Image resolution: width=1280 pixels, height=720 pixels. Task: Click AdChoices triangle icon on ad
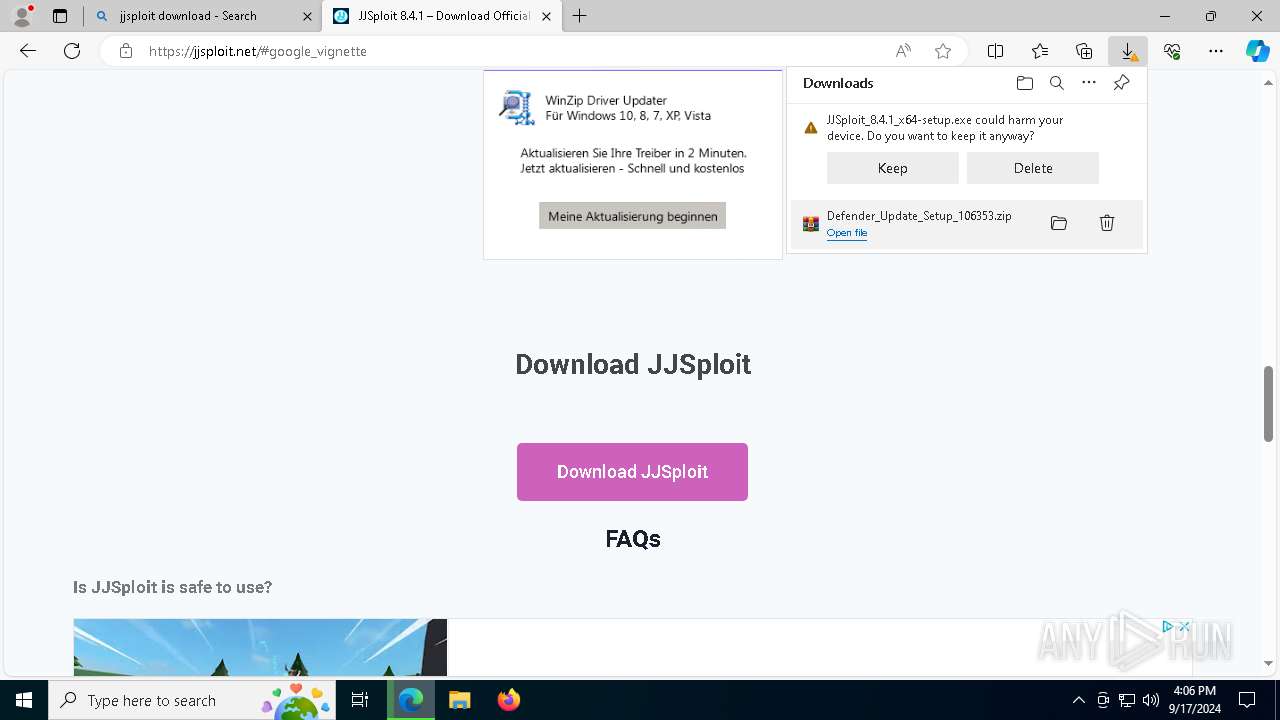coord(1167,627)
